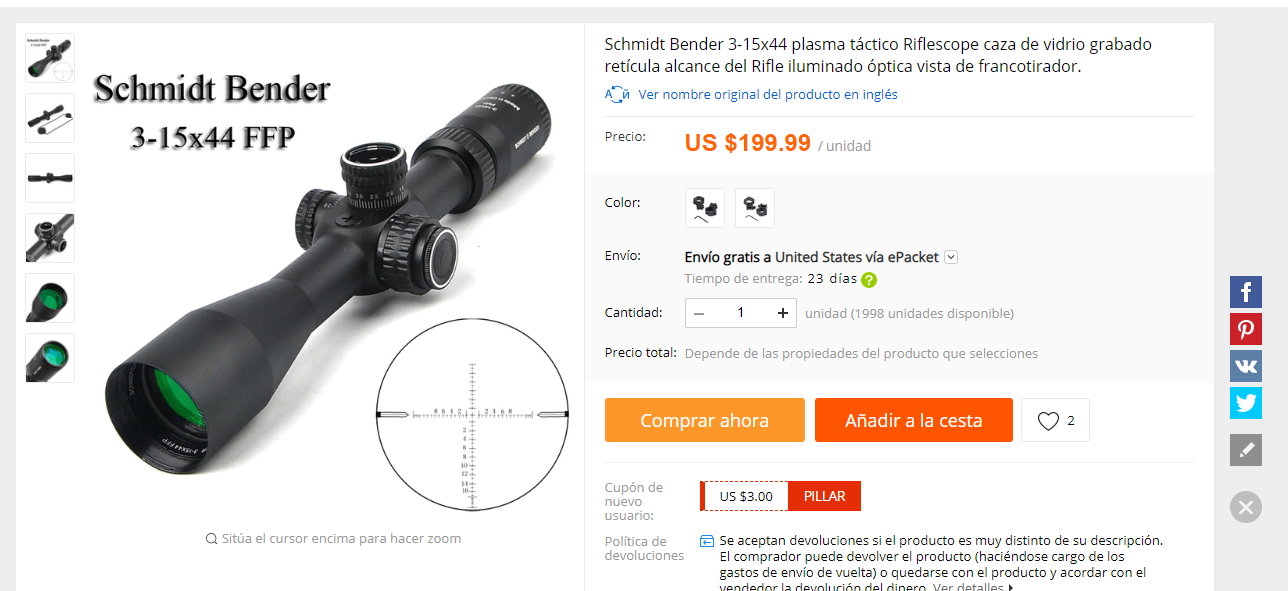Click the green delivery time help icon
The image size is (1288, 591).
point(869,280)
